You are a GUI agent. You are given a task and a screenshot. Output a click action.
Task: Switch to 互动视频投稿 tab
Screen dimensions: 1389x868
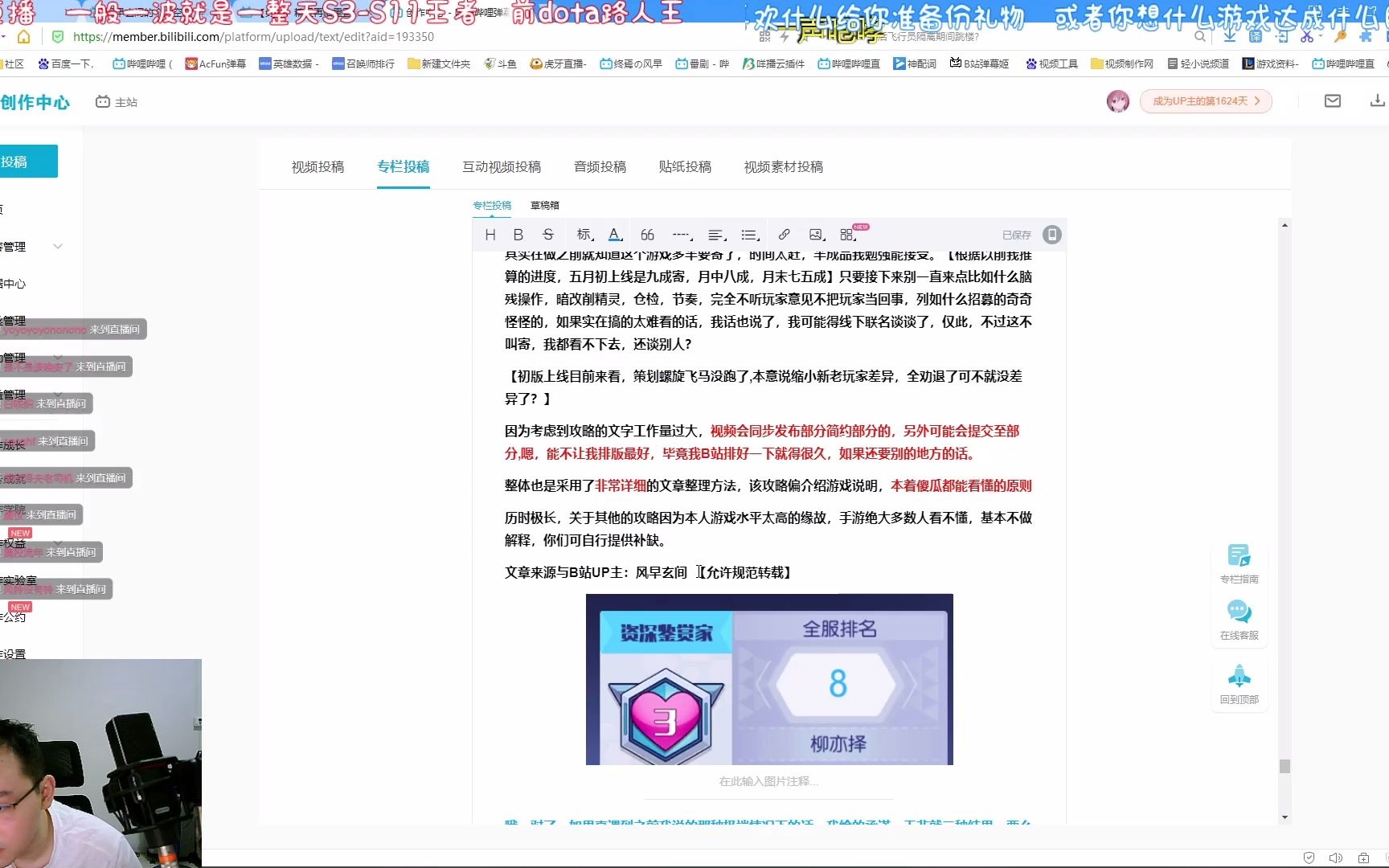[x=502, y=166]
